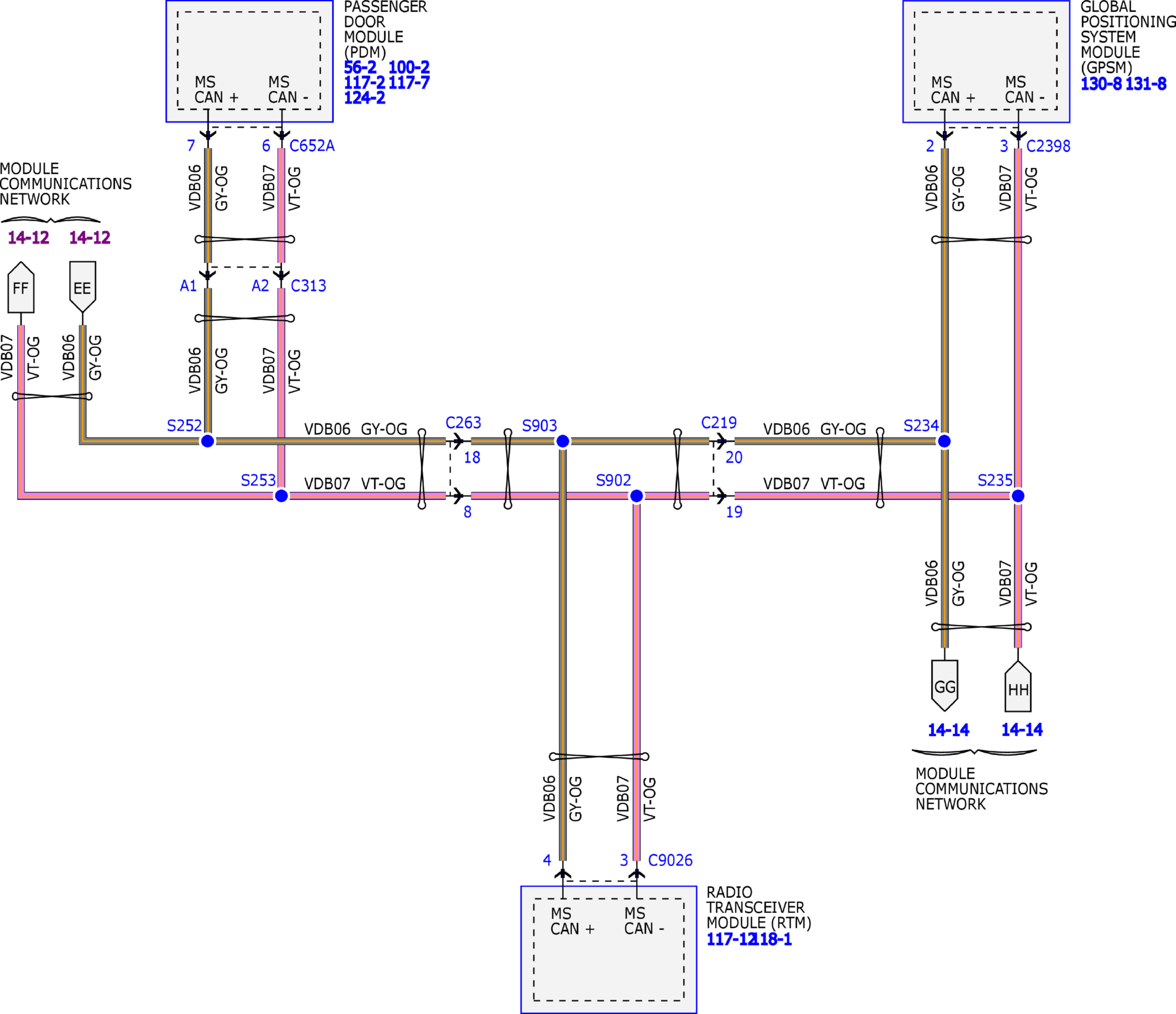Select the Passenger Door Module box
The width and height of the screenshot is (1176, 1014).
(249, 61)
